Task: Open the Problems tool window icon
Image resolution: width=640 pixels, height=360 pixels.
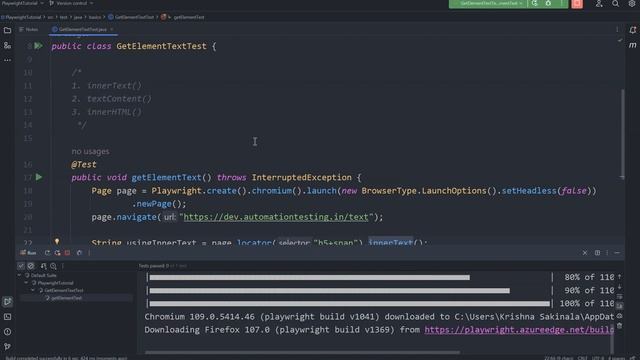Action: pos(7,332)
